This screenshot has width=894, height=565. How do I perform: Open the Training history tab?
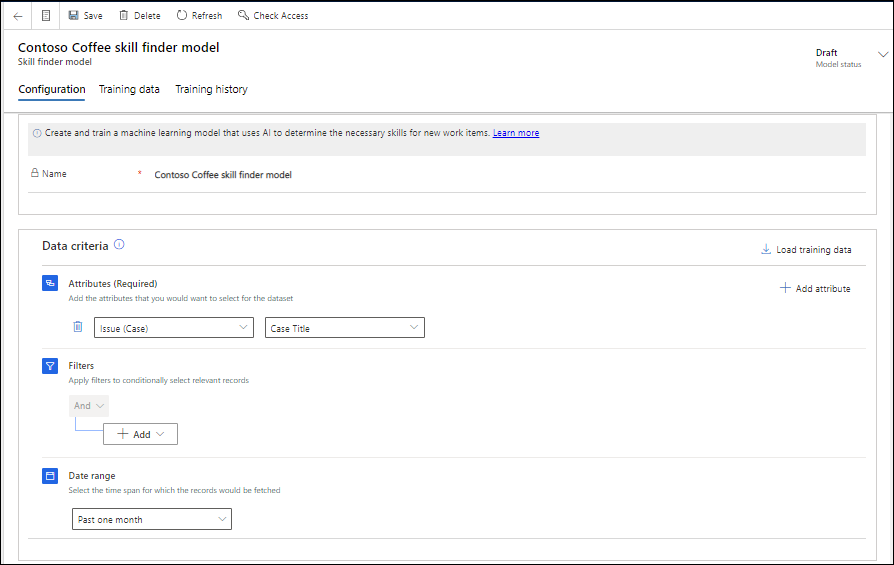point(212,90)
